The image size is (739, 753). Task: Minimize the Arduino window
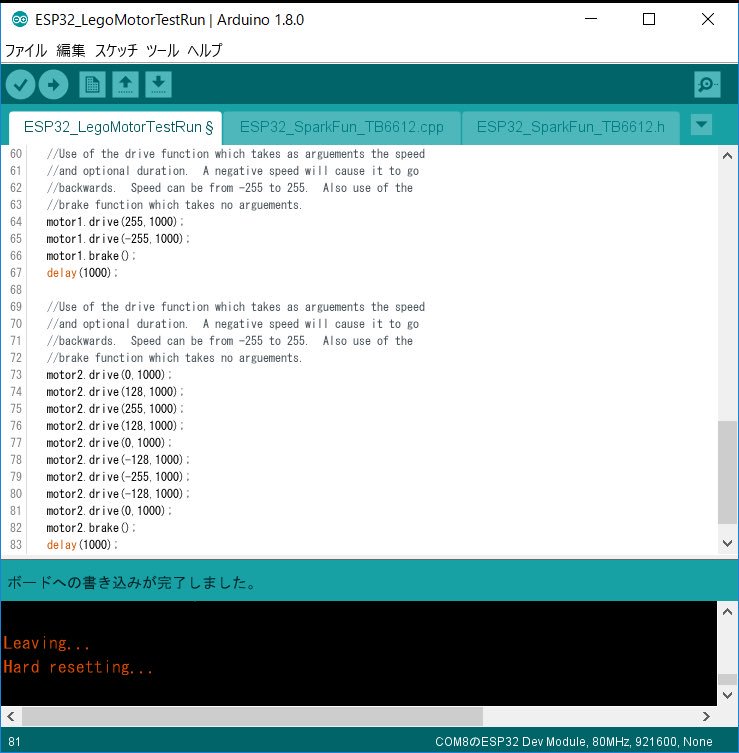pos(591,19)
